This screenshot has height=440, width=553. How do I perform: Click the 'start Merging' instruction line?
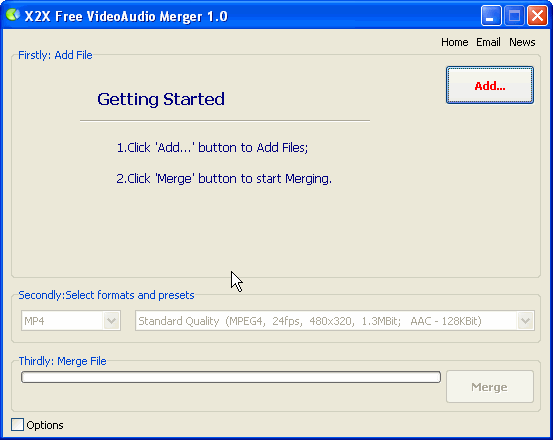tap(224, 179)
